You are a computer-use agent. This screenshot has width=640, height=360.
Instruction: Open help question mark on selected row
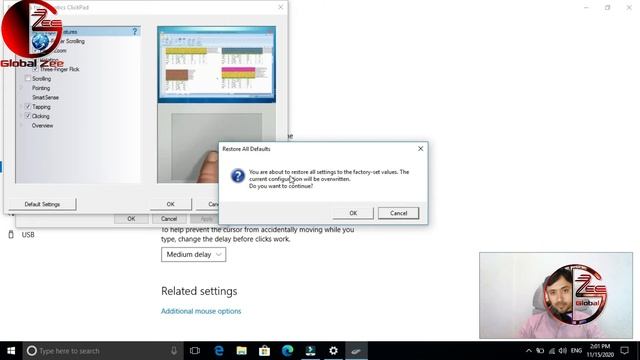point(135,31)
